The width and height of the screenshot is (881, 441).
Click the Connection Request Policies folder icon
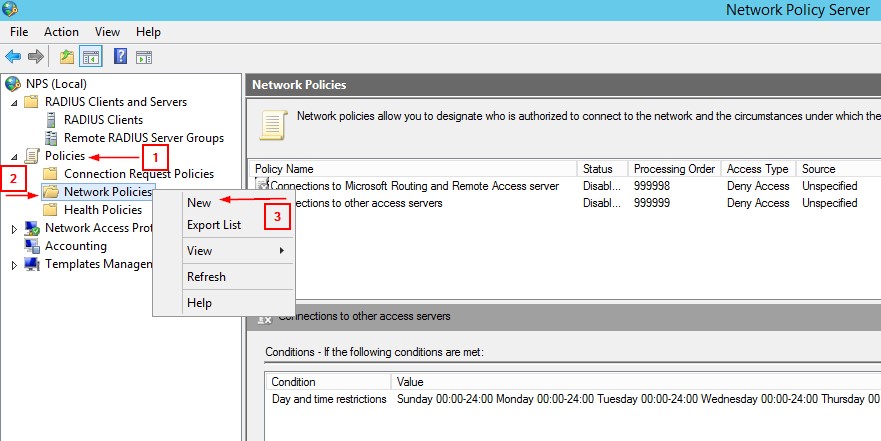pos(51,174)
